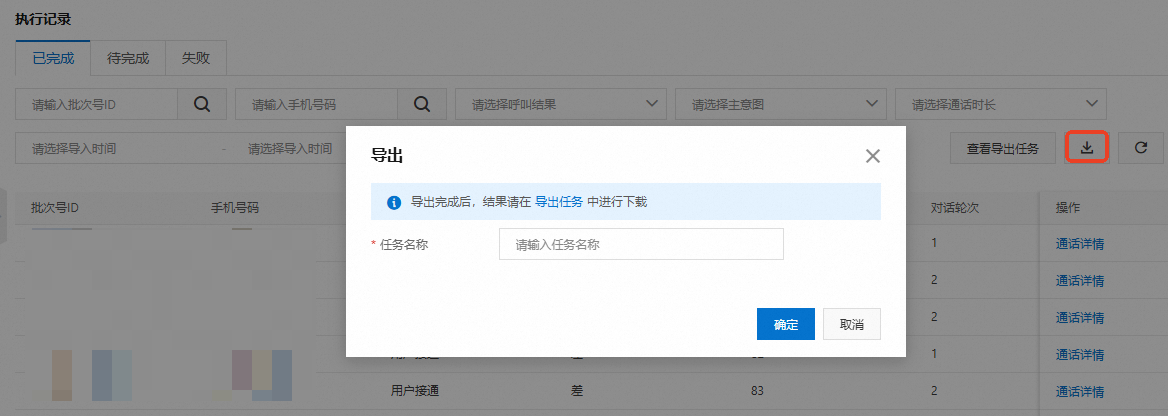The width and height of the screenshot is (1168, 416).
Task: Click the value 83 in last row
Action: (x=757, y=391)
